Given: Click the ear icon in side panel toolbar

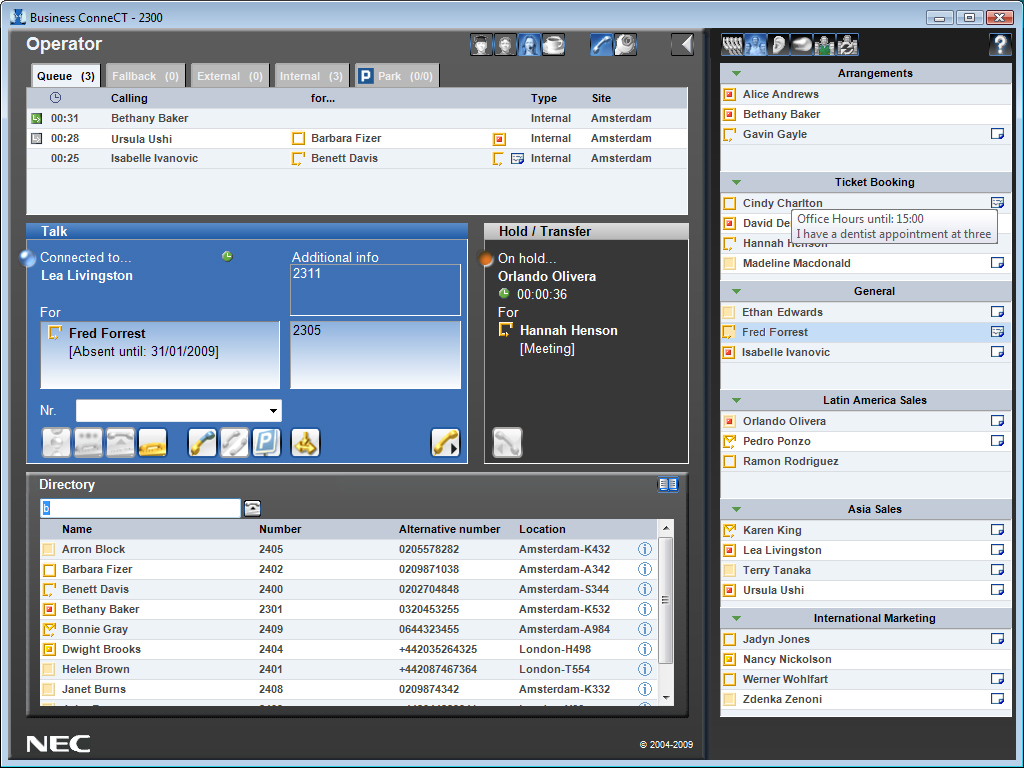Looking at the screenshot, I should point(778,44).
